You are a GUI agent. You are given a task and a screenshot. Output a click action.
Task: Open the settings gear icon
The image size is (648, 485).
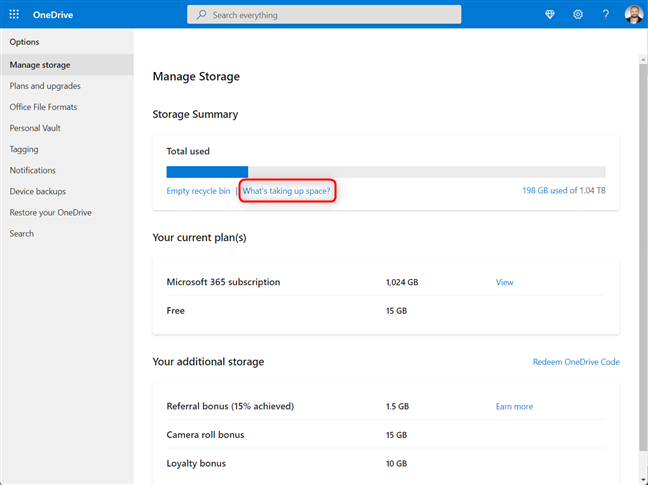pyautogui.click(x=578, y=14)
